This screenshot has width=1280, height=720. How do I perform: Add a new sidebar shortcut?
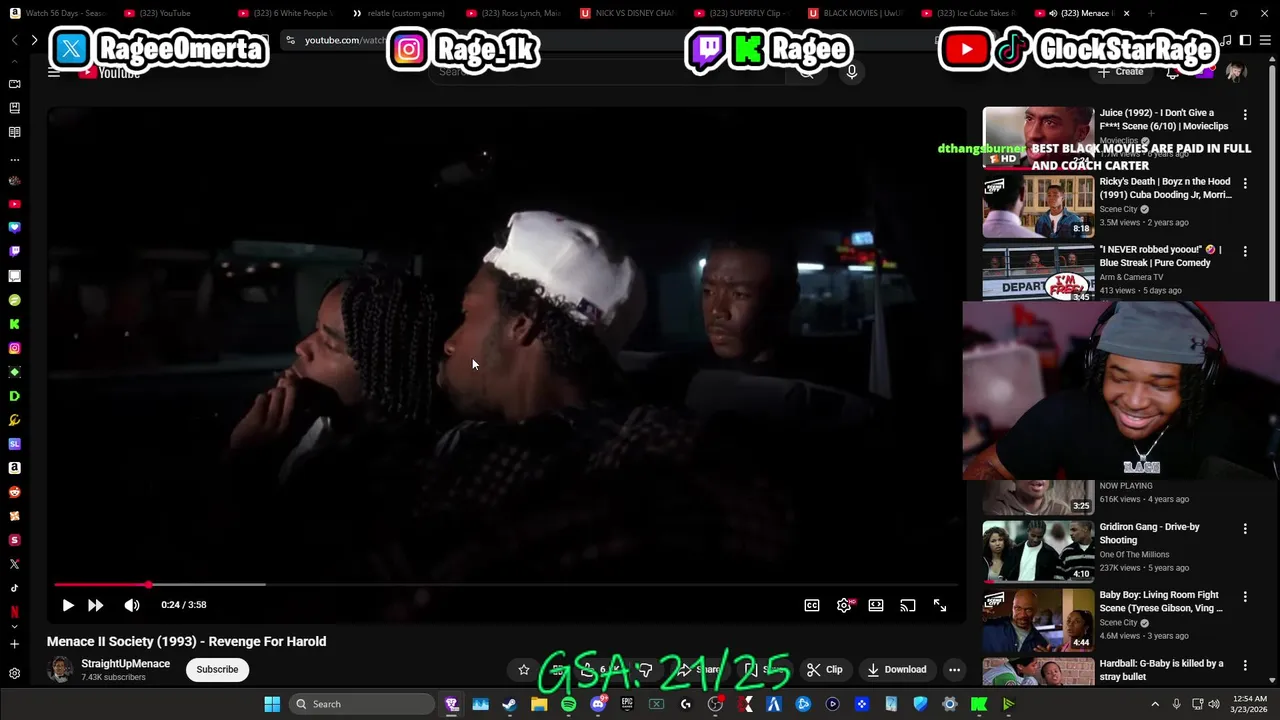click(x=14, y=644)
